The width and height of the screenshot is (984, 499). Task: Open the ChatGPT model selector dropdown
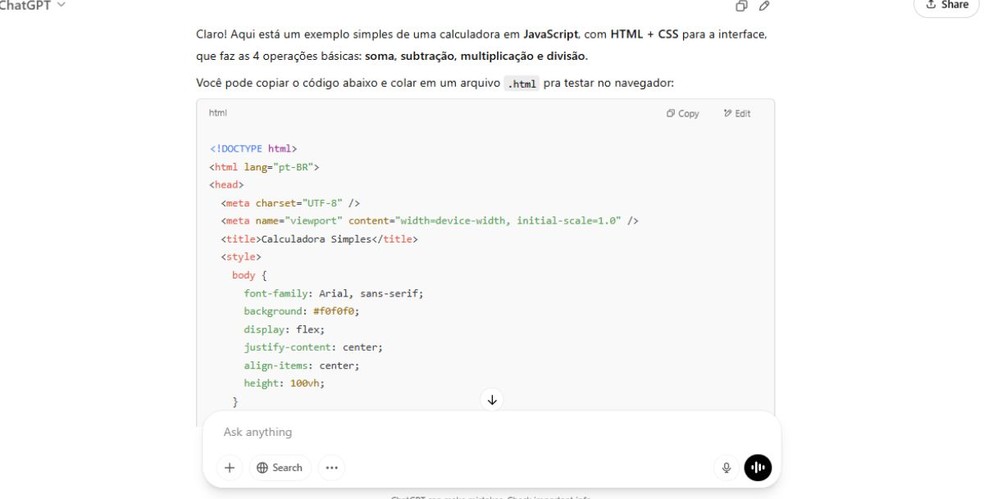(x=28, y=6)
